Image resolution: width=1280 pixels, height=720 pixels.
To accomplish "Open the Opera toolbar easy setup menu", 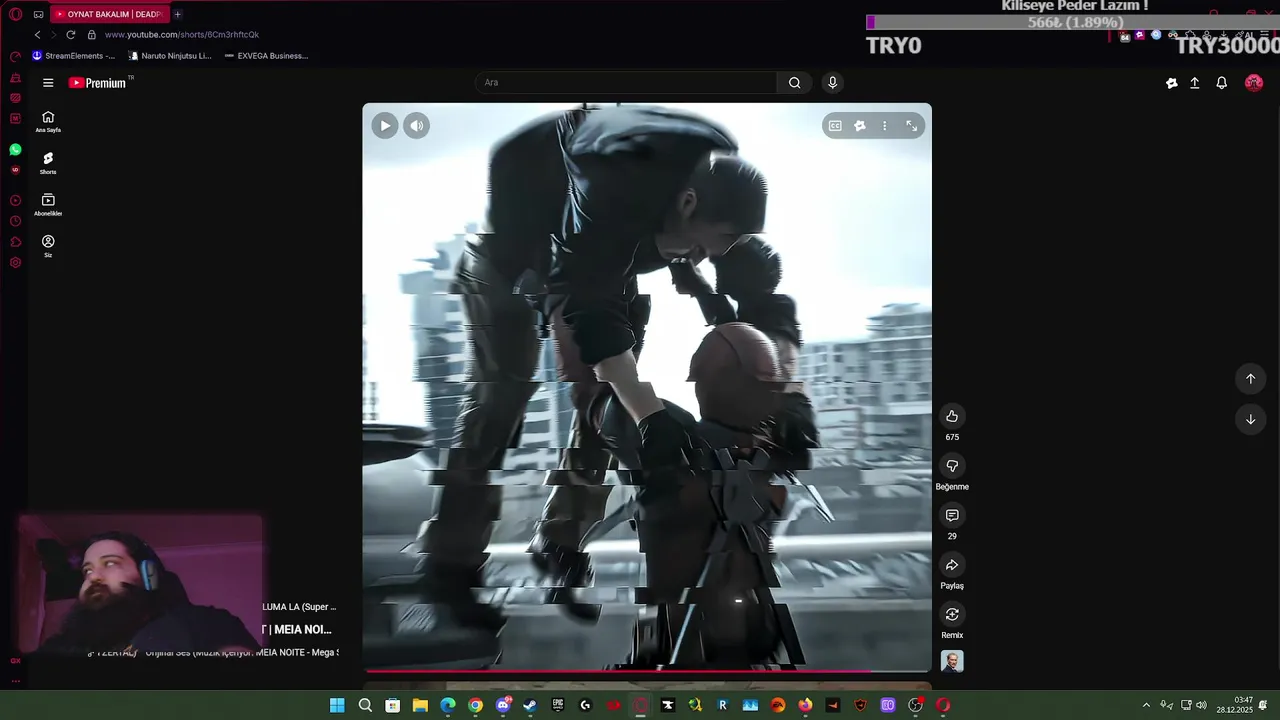I will pos(1265,35).
